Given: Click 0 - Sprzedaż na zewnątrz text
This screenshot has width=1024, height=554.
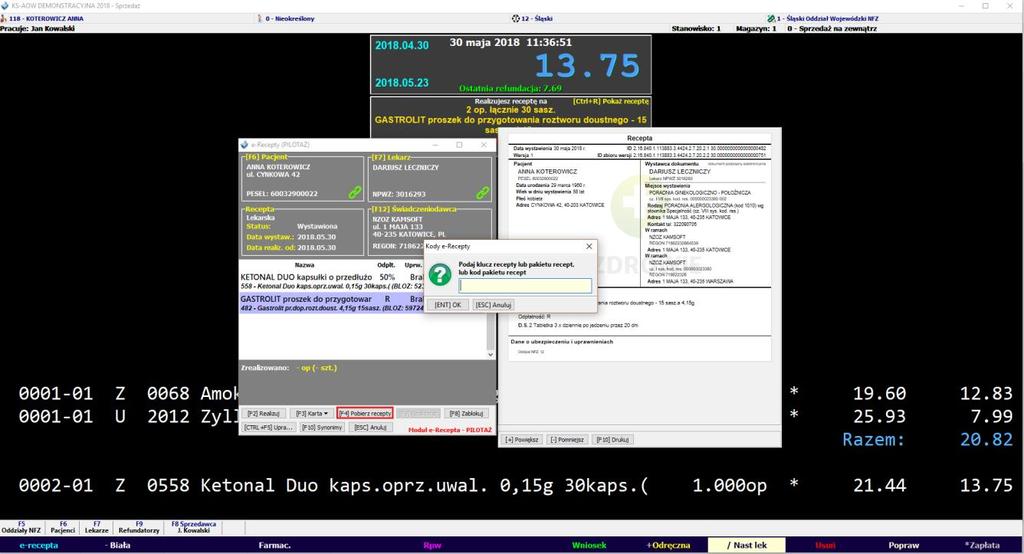Looking at the screenshot, I should (x=831, y=29).
